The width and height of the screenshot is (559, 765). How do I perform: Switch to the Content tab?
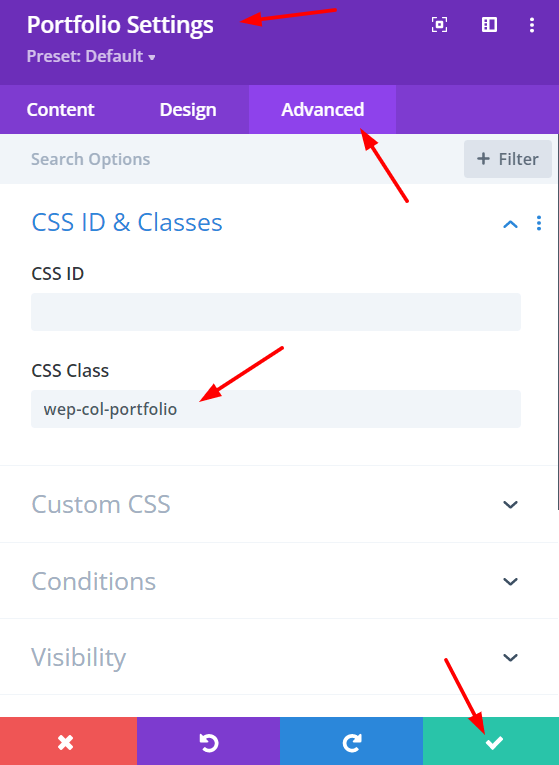pyautogui.click(x=60, y=109)
